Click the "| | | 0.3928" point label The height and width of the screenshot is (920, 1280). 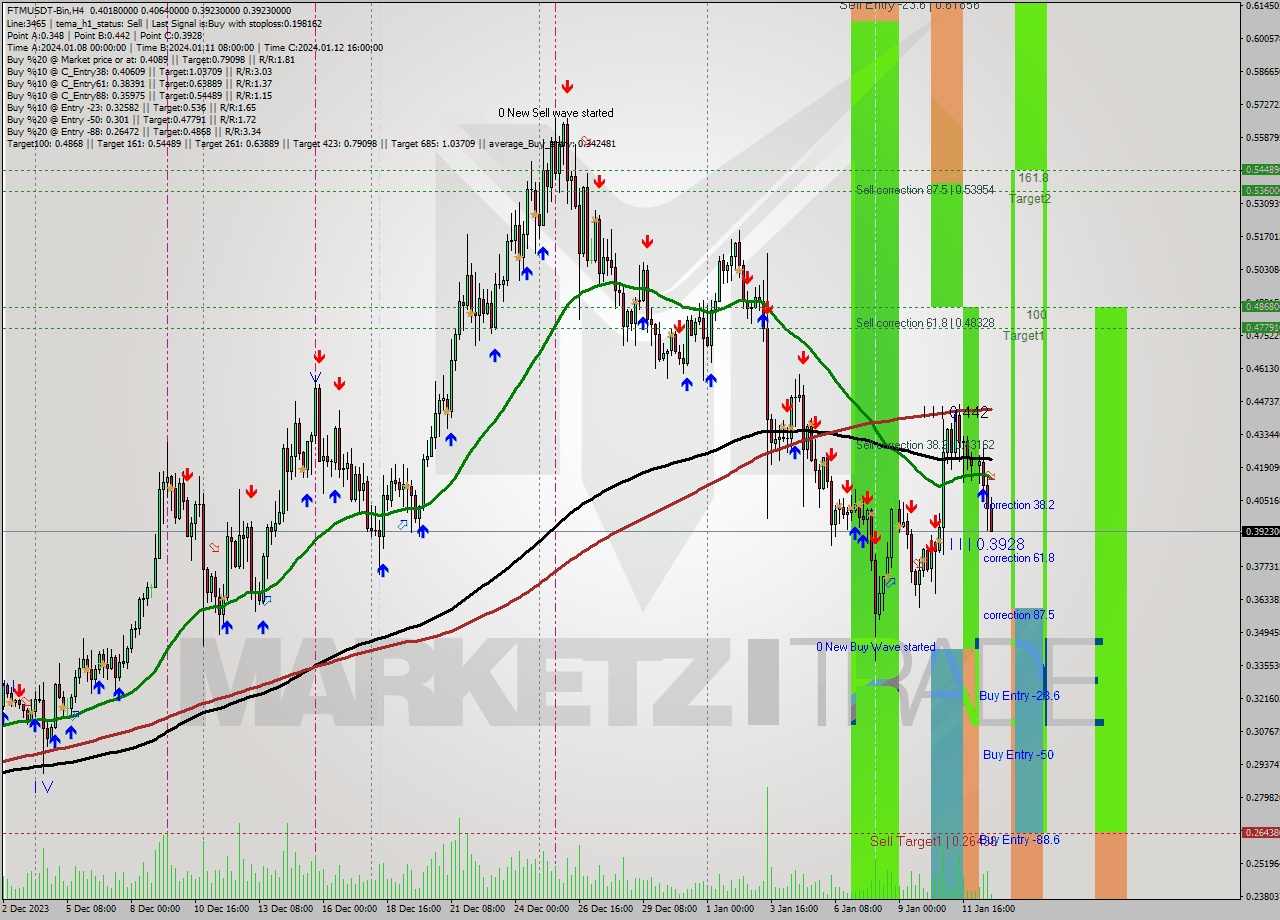(985, 544)
